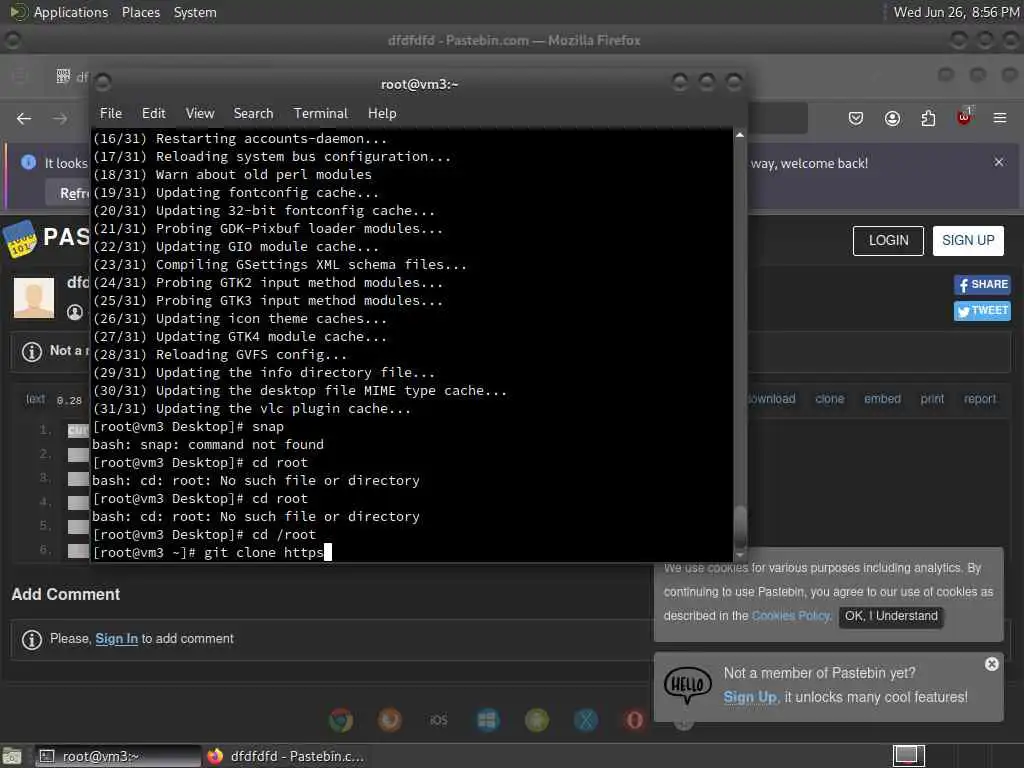Click the Windows icon at page bottom

point(488,720)
